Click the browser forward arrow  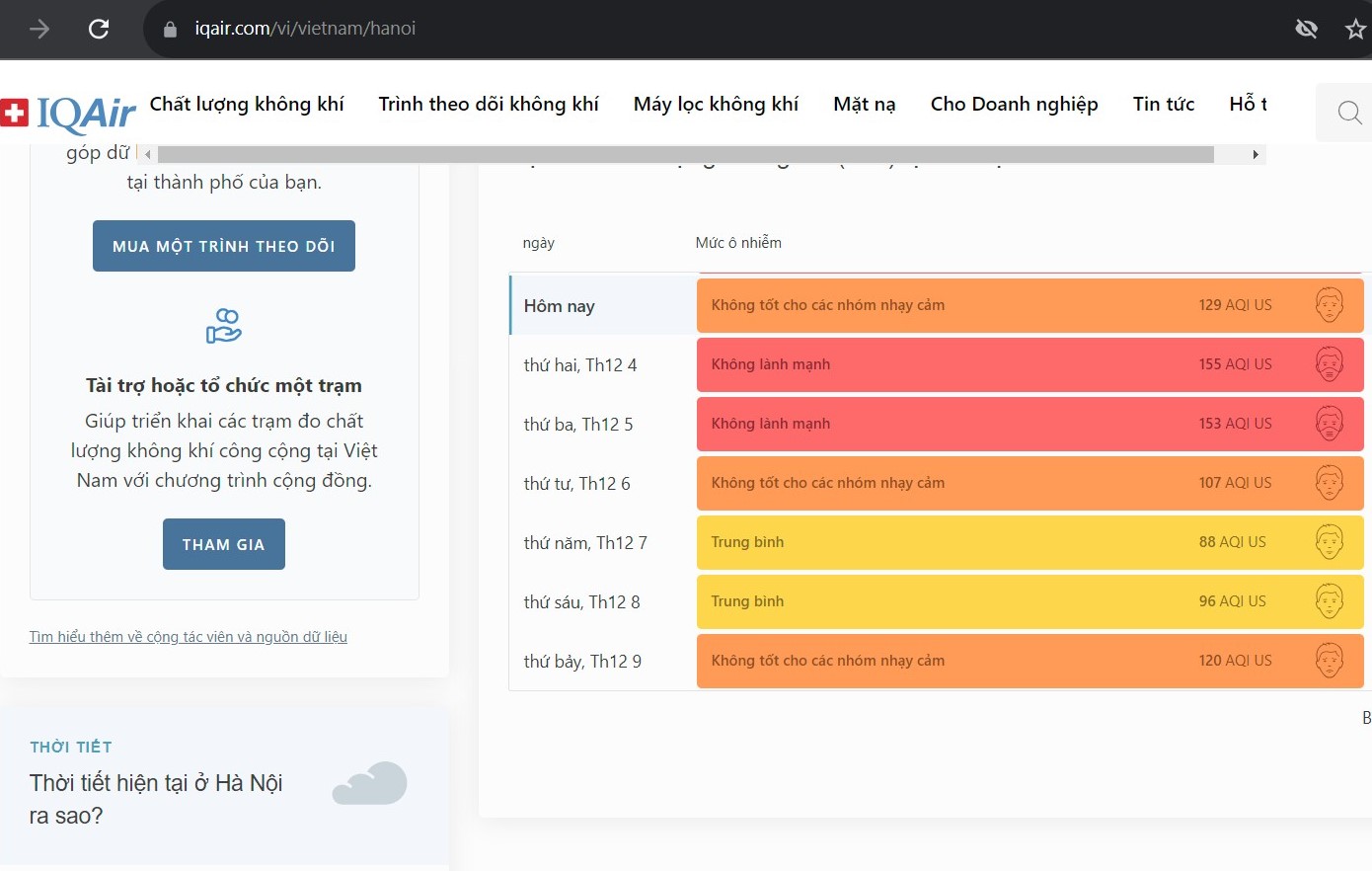[39, 29]
